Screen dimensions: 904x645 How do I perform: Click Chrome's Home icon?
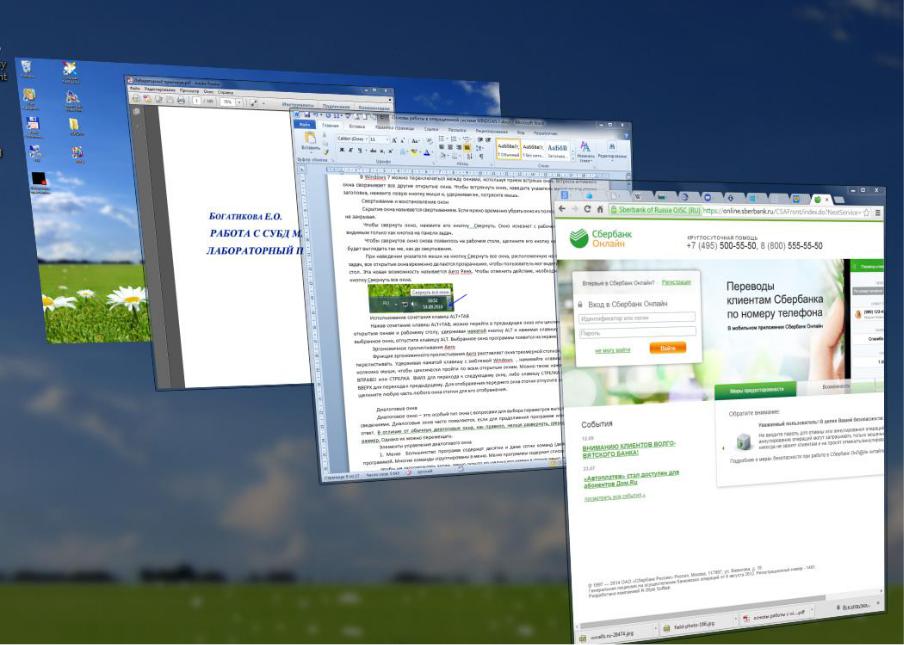600,209
